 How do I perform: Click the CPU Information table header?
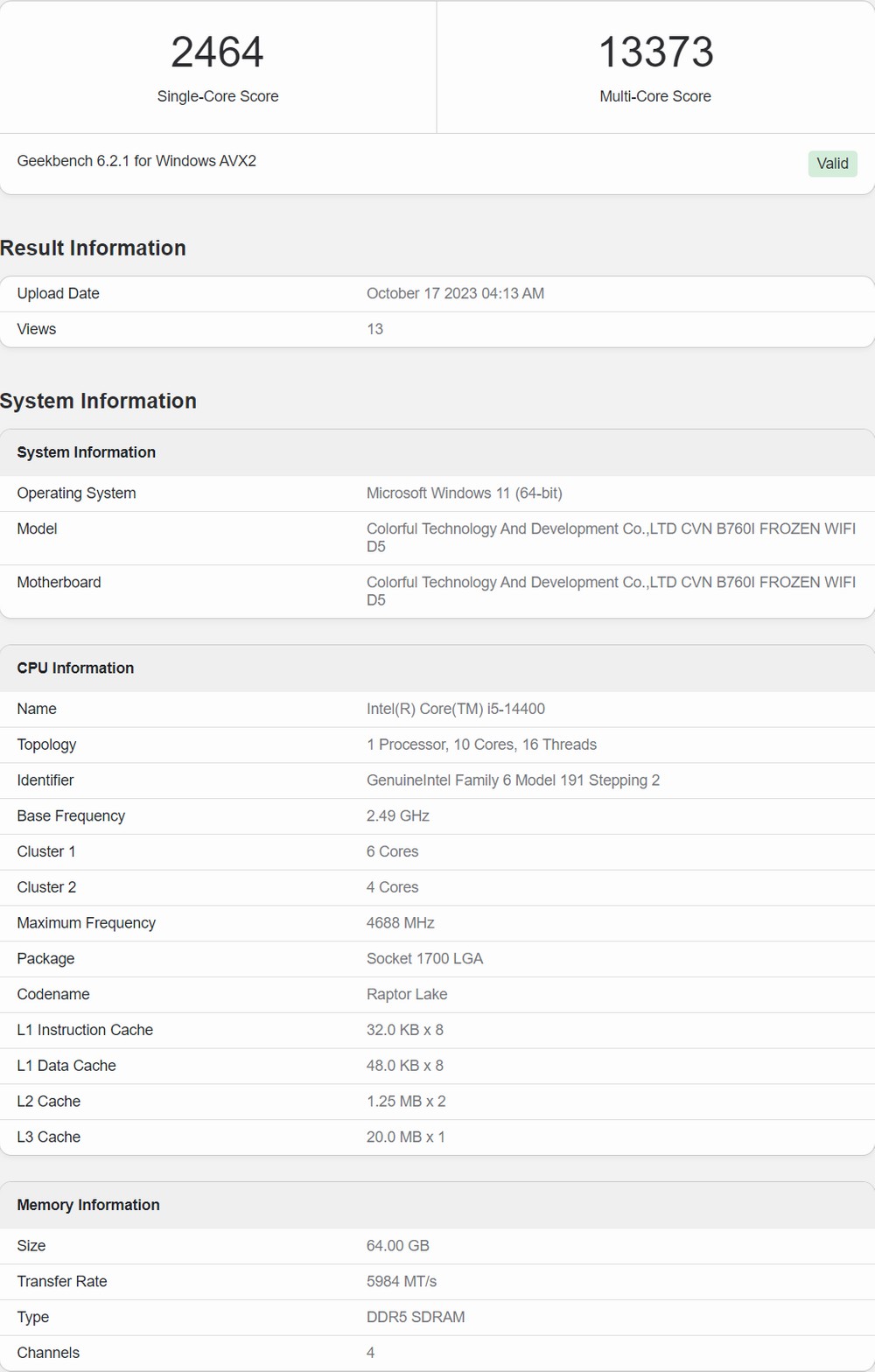[x=75, y=668]
